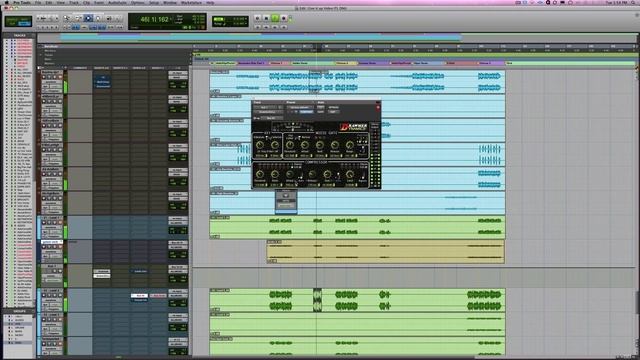Open the File menu
The image size is (640, 360).
(38, 2)
